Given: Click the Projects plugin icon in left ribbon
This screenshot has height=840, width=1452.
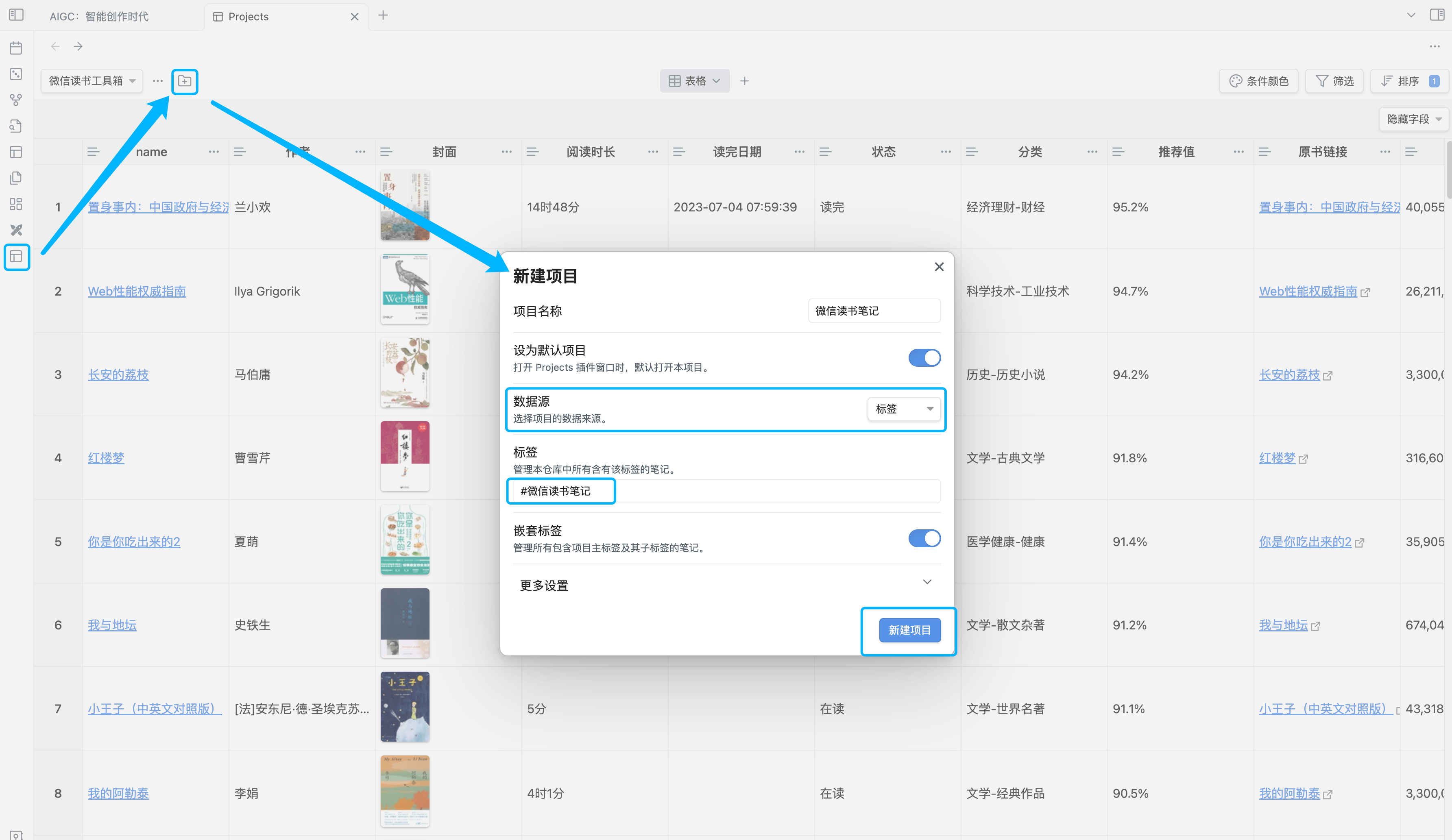Looking at the screenshot, I should (x=16, y=257).
